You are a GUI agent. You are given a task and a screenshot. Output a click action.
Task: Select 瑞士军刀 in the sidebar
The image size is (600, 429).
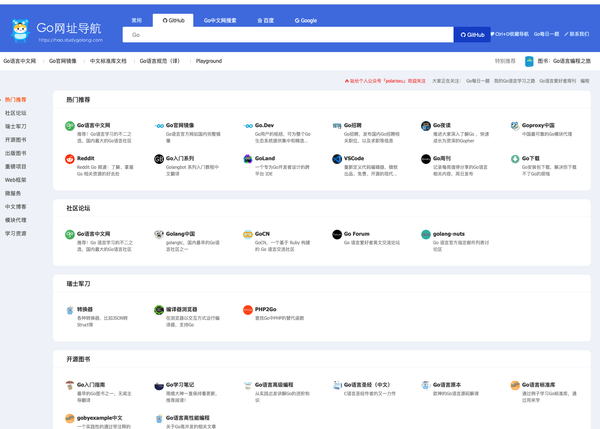coord(16,126)
